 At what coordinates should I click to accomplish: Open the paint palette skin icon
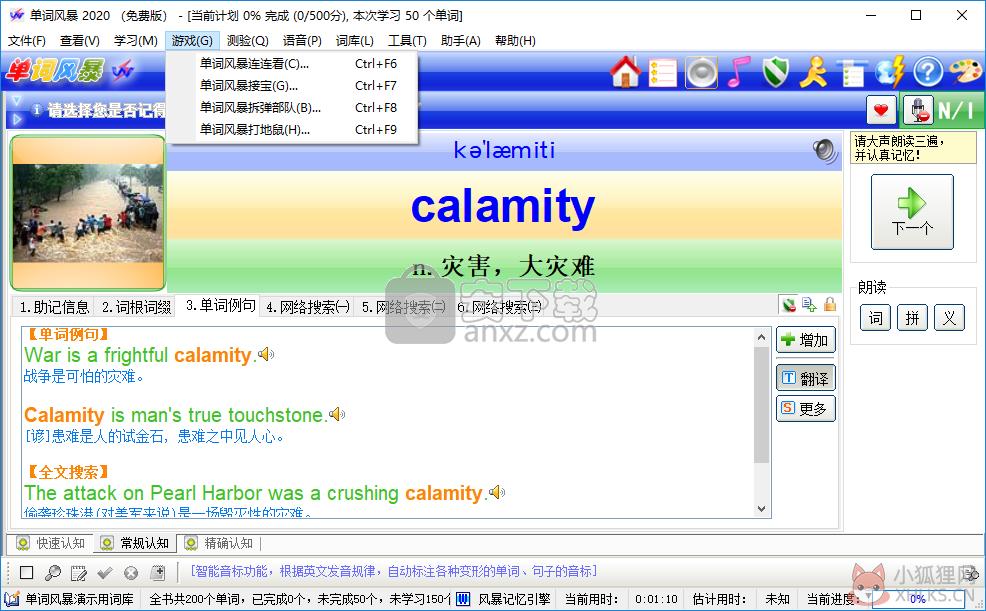click(965, 72)
